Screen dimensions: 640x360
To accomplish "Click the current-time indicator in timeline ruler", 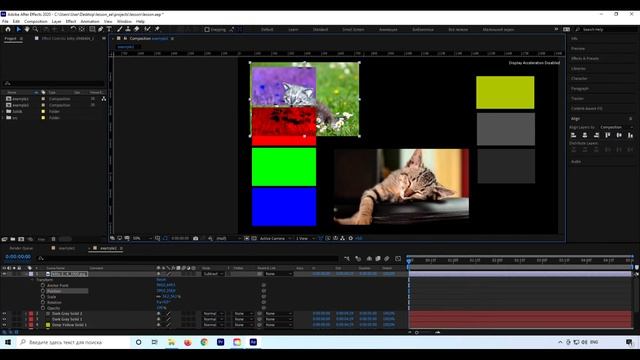I will click(x=409, y=260).
